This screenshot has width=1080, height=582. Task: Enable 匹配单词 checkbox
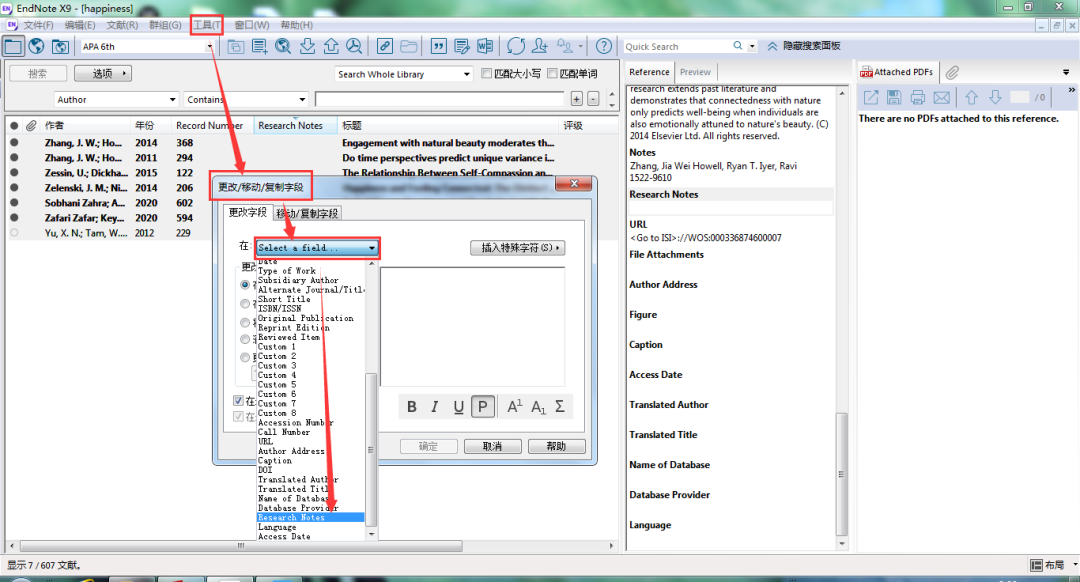(x=552, y=74)
